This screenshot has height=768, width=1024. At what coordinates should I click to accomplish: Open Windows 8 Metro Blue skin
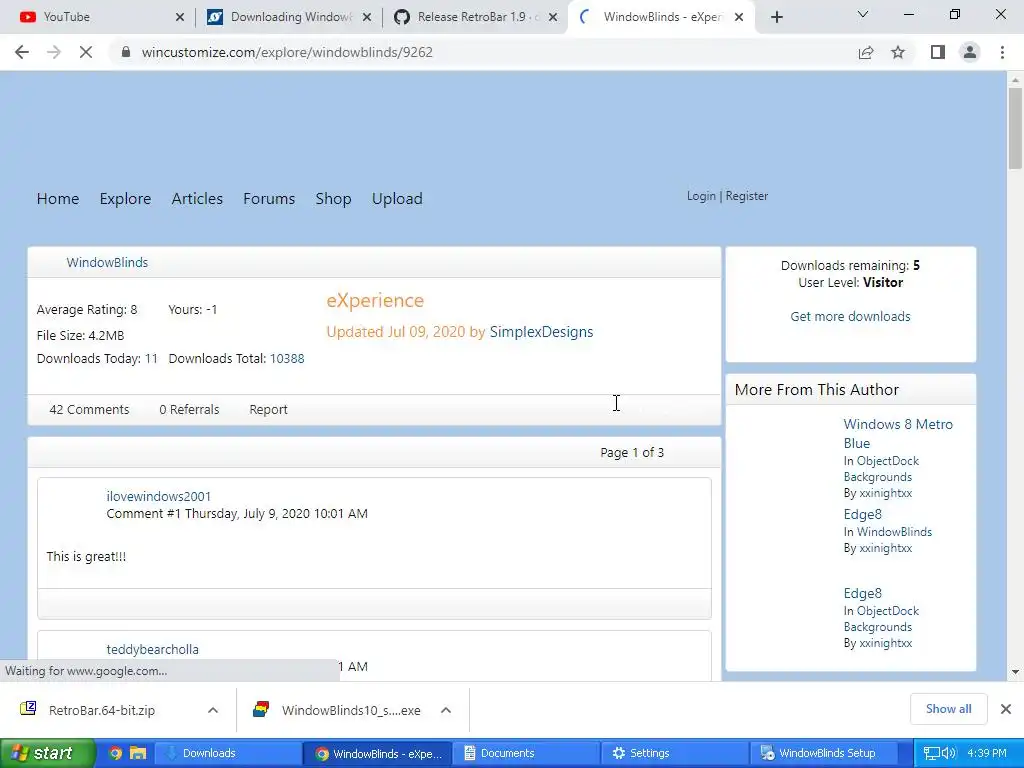tap(898, 433)
